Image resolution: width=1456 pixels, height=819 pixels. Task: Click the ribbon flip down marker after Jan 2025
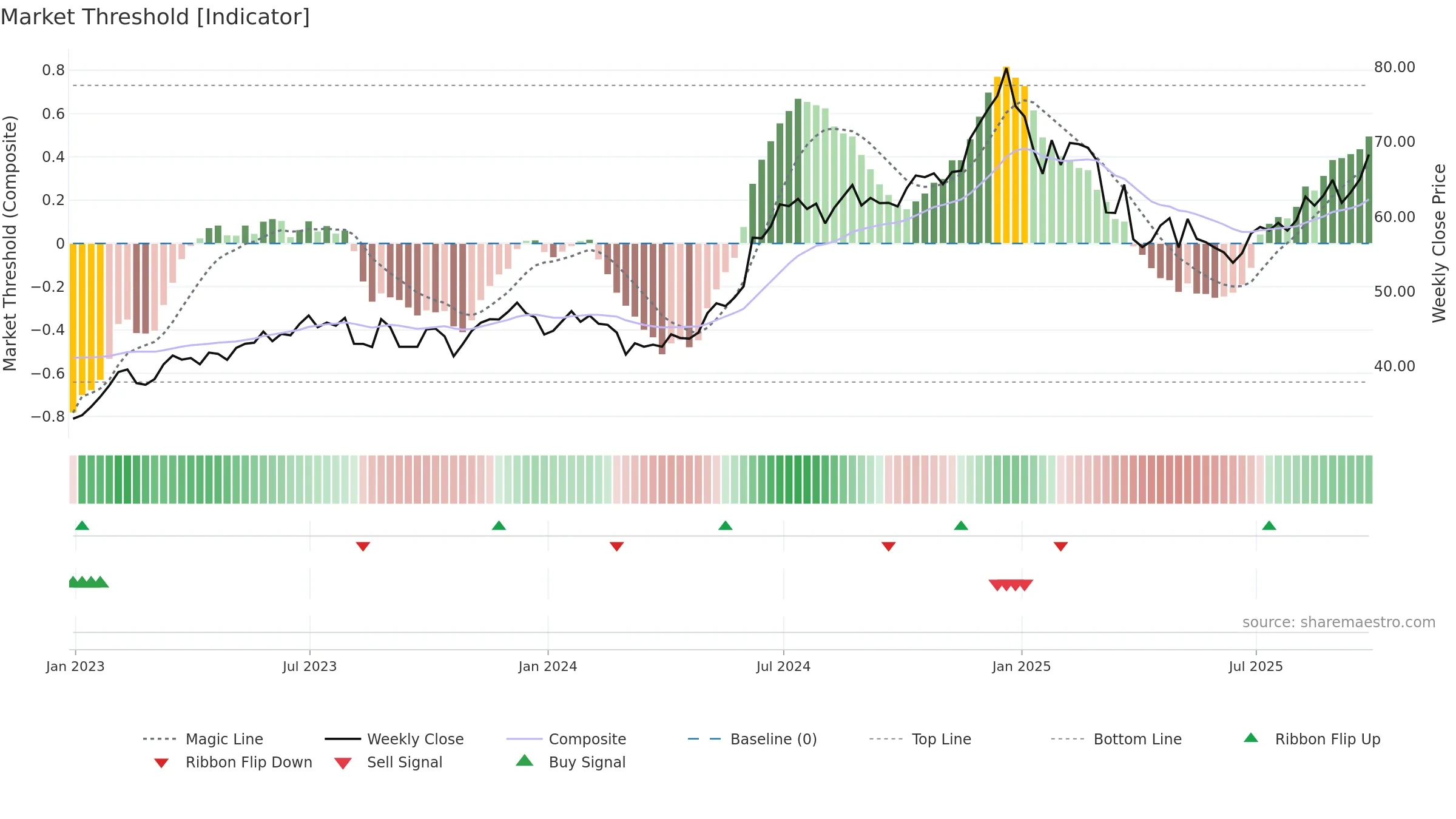pos(1061,547)
